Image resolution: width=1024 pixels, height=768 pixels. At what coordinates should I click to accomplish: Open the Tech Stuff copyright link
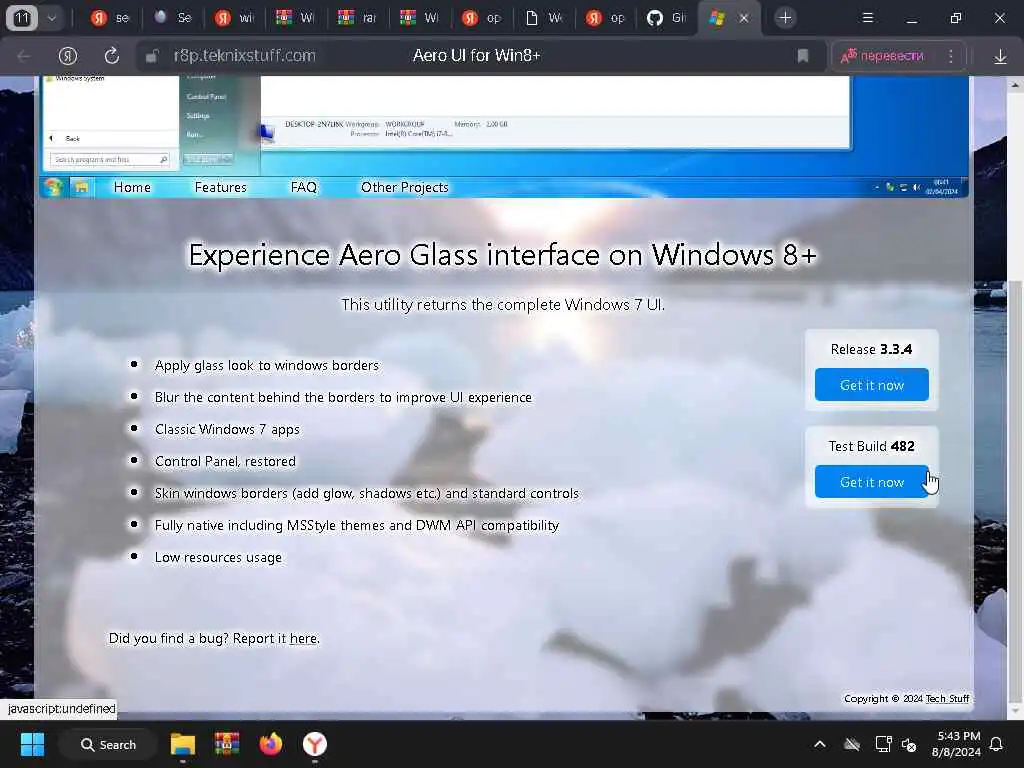947,699
